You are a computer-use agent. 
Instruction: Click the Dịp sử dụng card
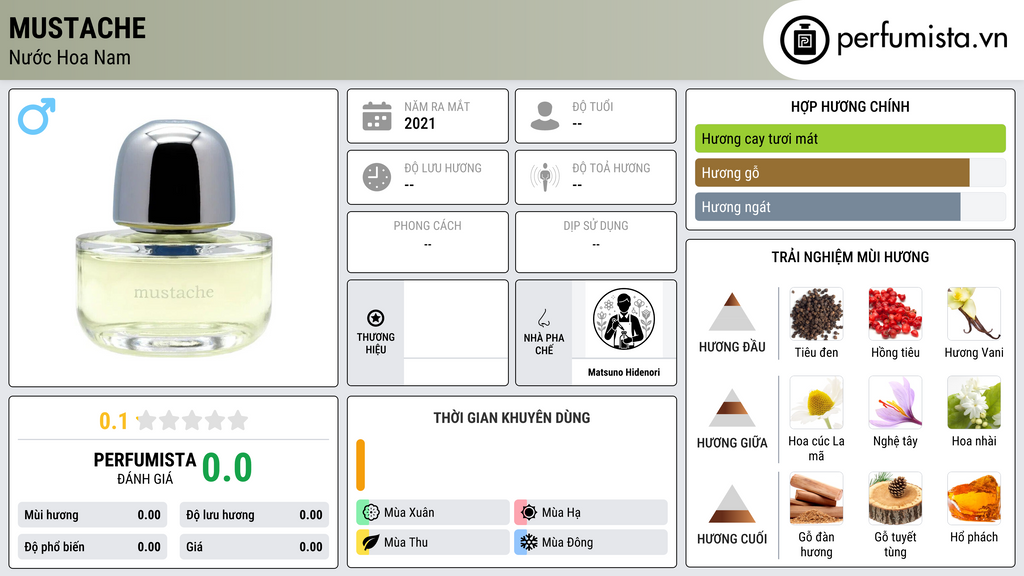(x=596, y=242)
